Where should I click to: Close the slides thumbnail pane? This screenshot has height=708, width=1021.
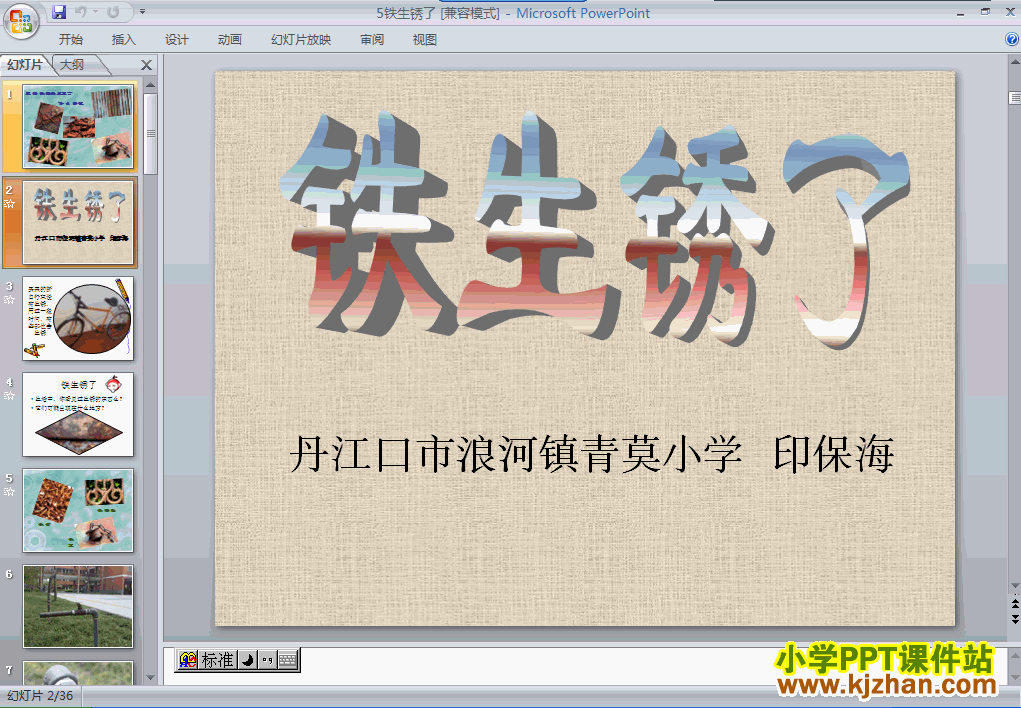[x=147, y=65]
